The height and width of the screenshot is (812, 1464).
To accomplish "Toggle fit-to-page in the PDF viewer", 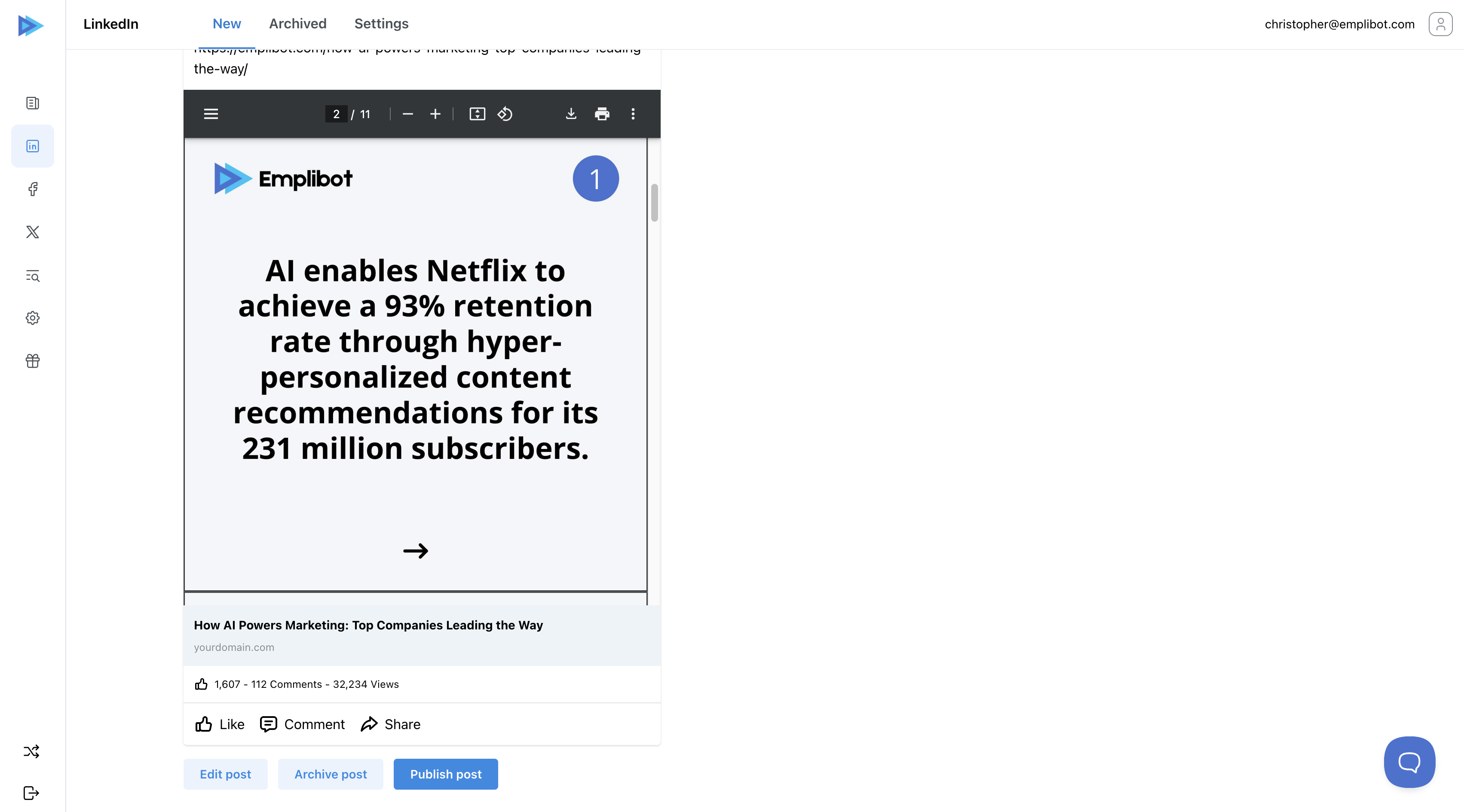I will click(x=478, y=114).
